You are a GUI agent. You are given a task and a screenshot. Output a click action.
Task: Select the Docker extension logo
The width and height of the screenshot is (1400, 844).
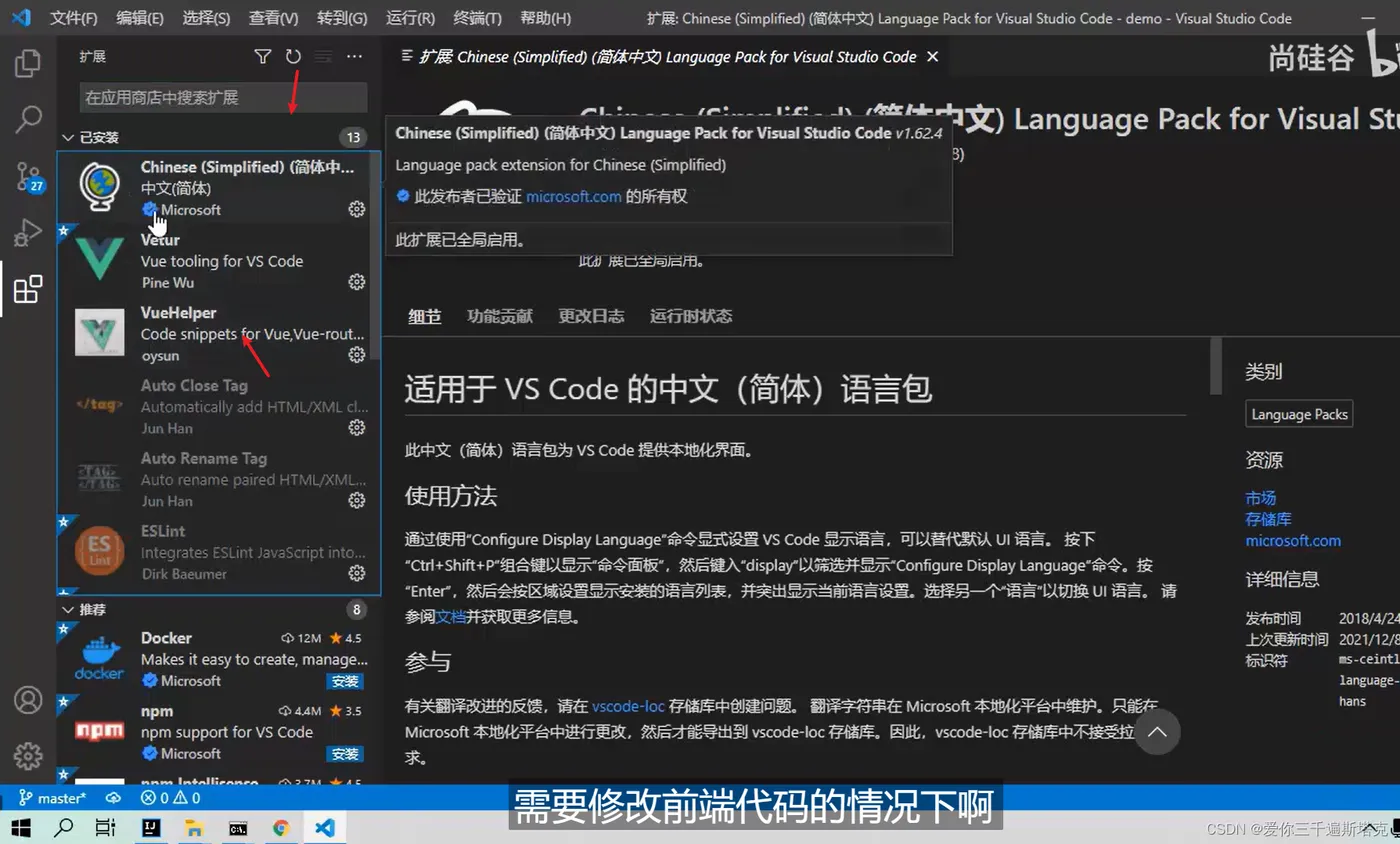pos(100,658)
